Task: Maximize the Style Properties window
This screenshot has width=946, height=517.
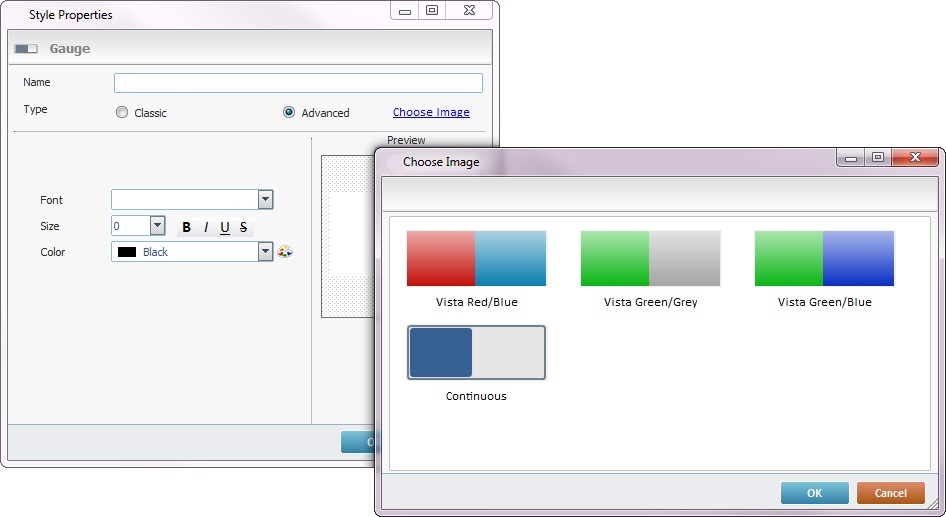Action: tap(432, 10)
